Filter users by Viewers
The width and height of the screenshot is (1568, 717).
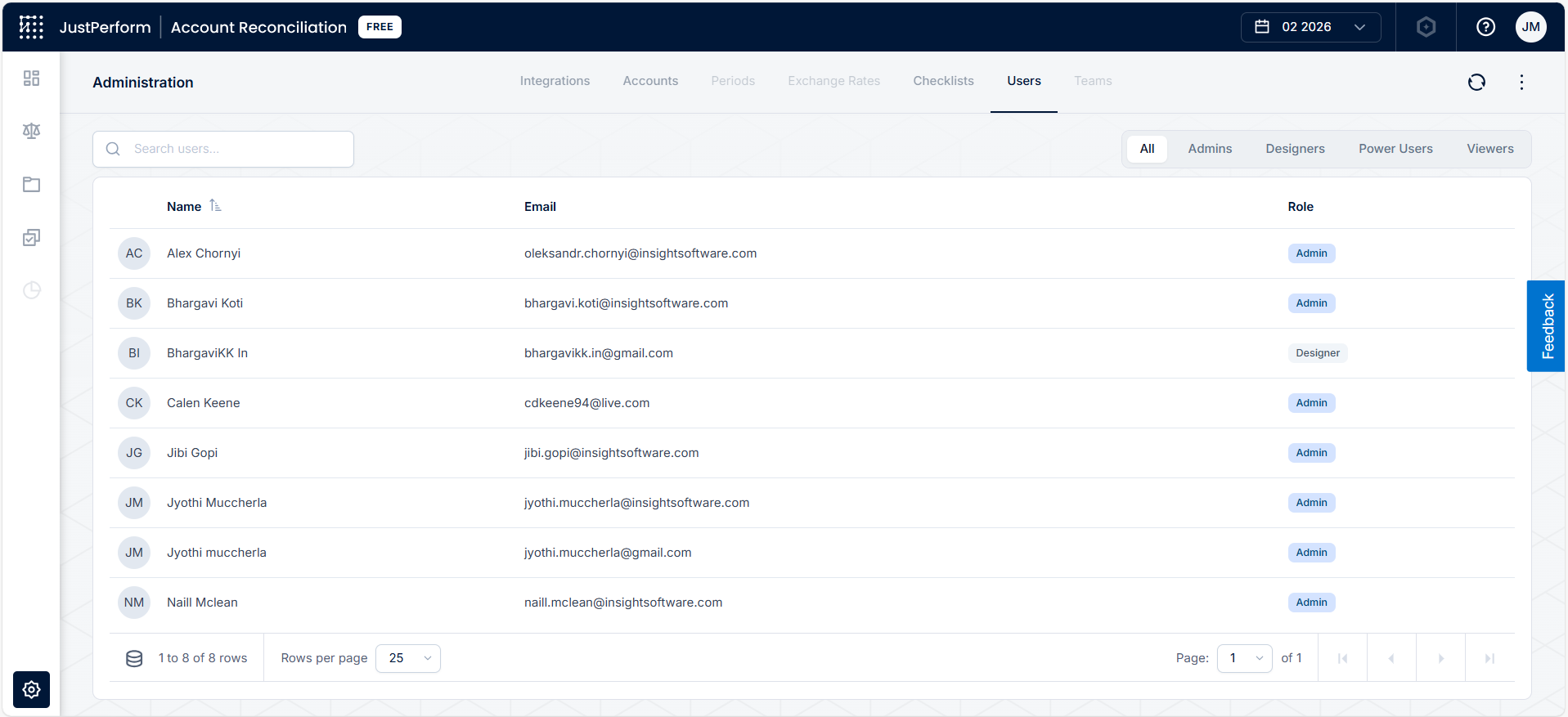coord(1489,149)
